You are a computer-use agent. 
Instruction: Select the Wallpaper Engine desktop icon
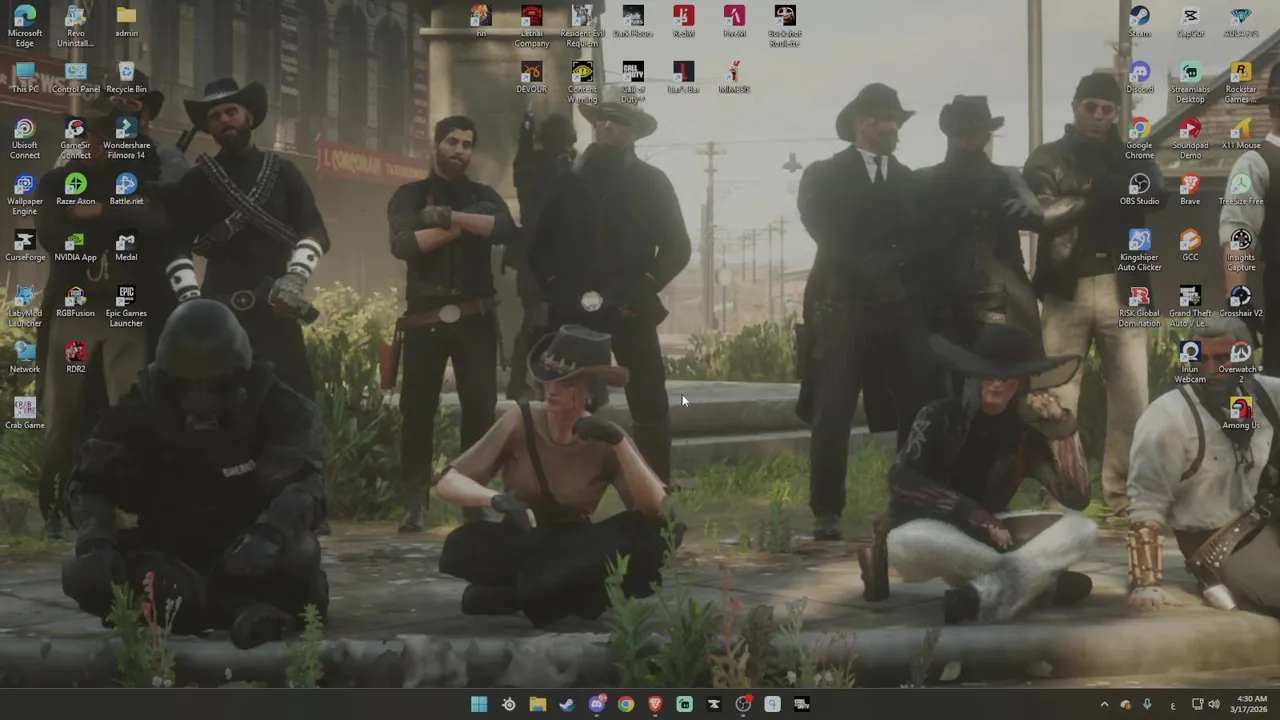point(25,194)
